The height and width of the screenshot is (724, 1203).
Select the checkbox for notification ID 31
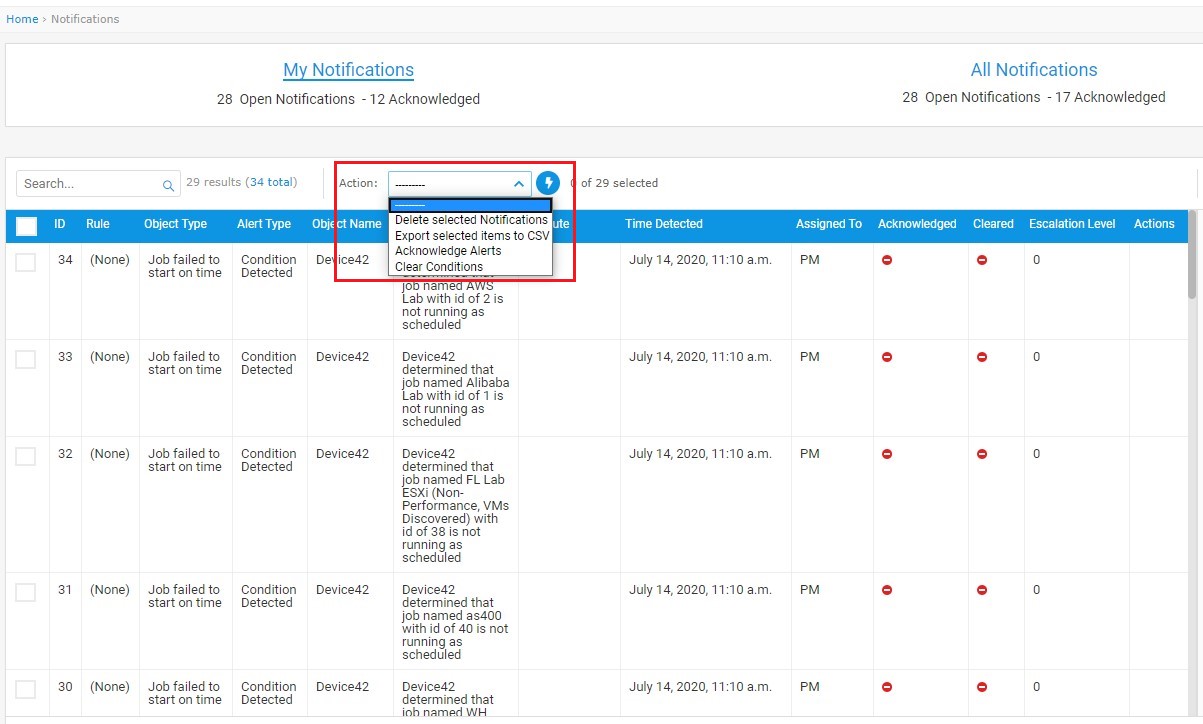(26, 592)
